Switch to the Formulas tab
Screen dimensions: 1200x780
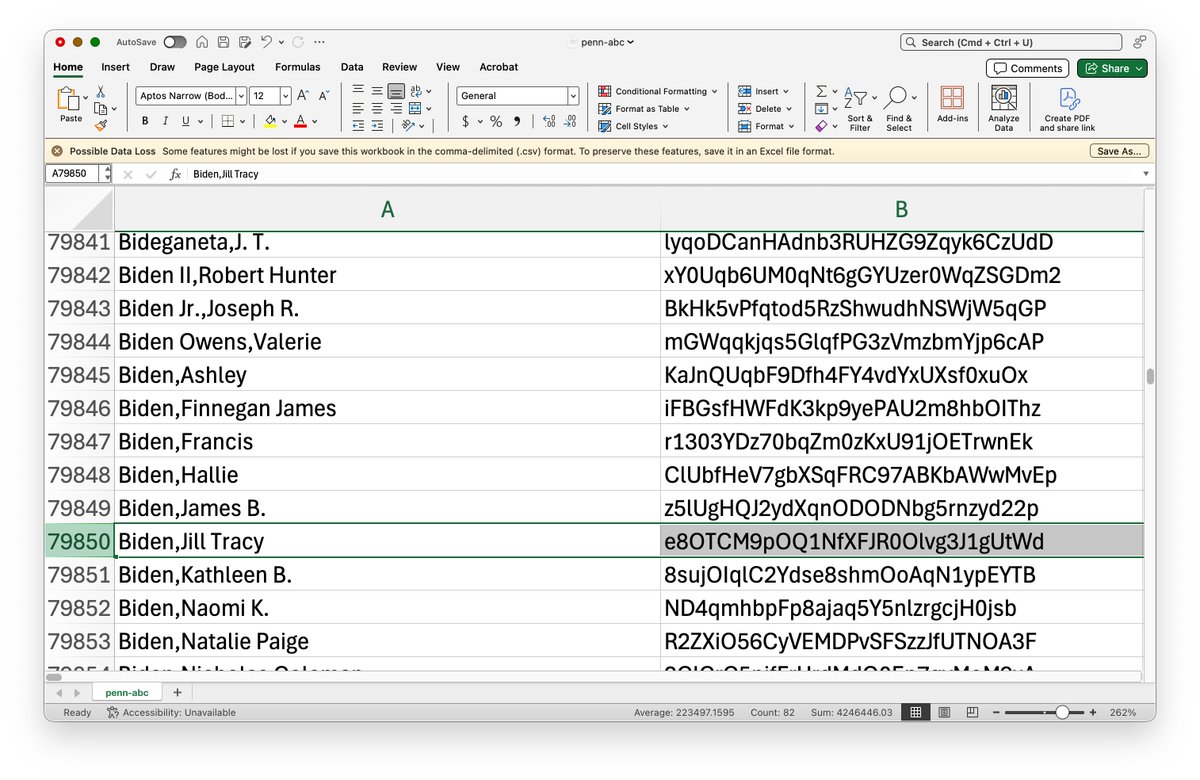298,67
